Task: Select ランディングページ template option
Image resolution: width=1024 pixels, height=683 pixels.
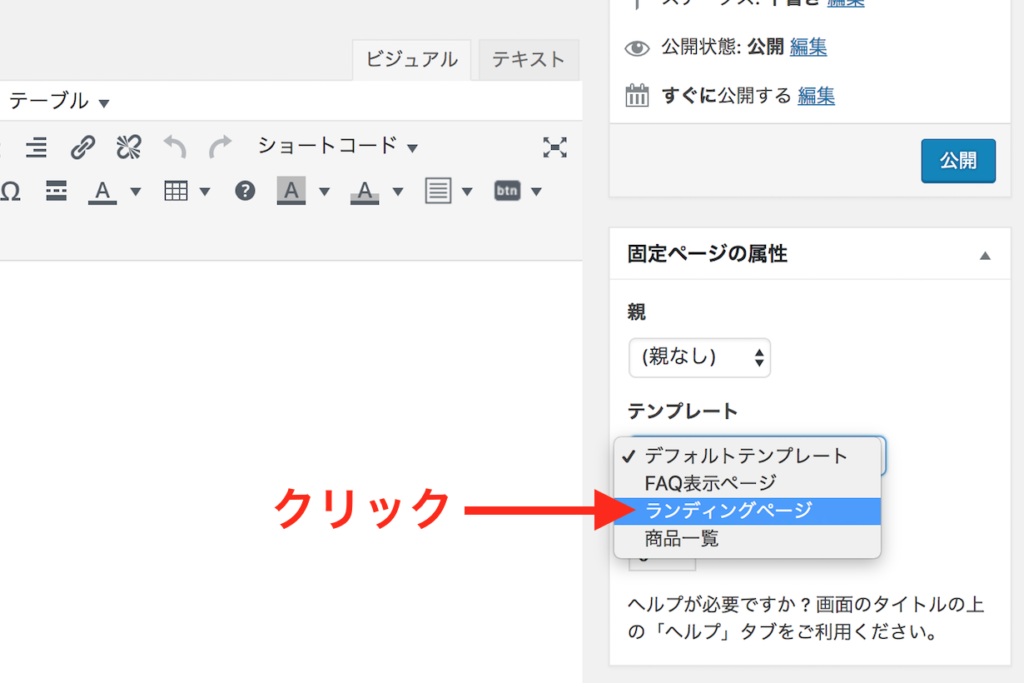Action: pyautogui.click(x=729, y=511)
